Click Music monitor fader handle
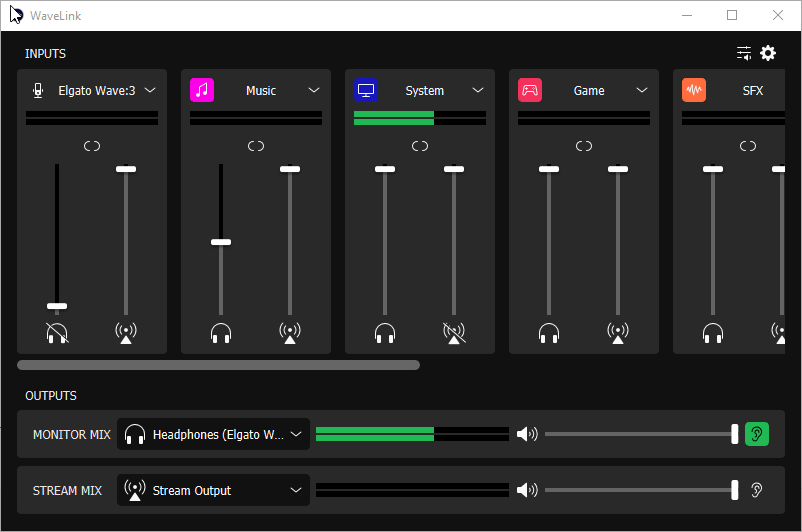802x532 pixels. (221, 242)
